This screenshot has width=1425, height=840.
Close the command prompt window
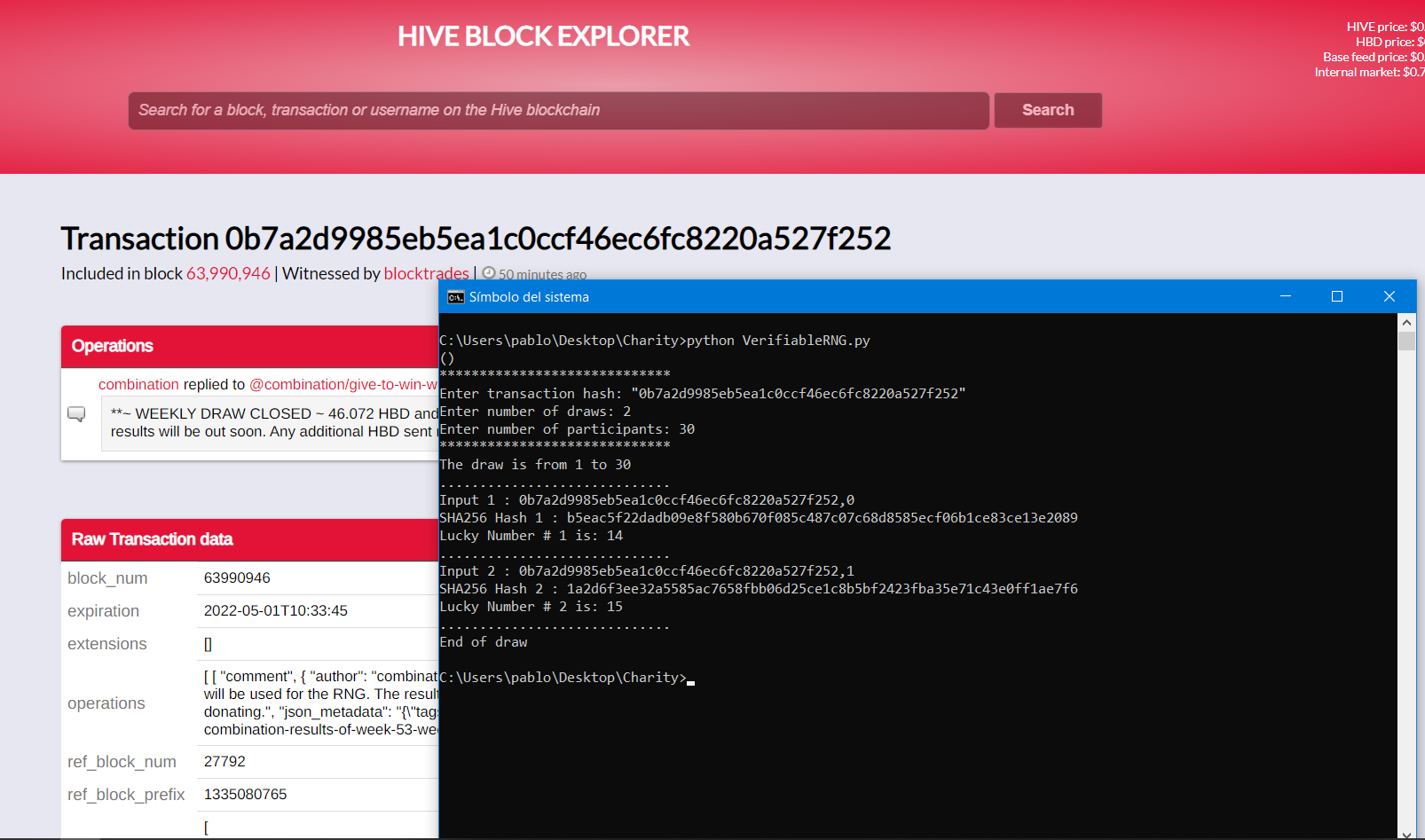pos(1390,296)
